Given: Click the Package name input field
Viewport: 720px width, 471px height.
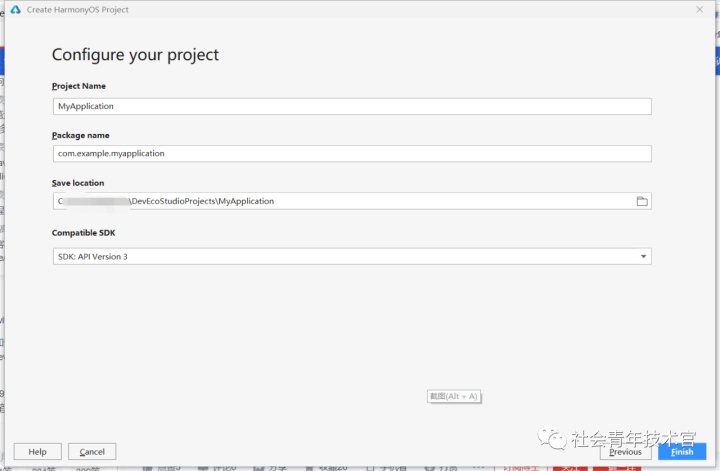Looking at the screenshot, I should click(x=352, y=153).
